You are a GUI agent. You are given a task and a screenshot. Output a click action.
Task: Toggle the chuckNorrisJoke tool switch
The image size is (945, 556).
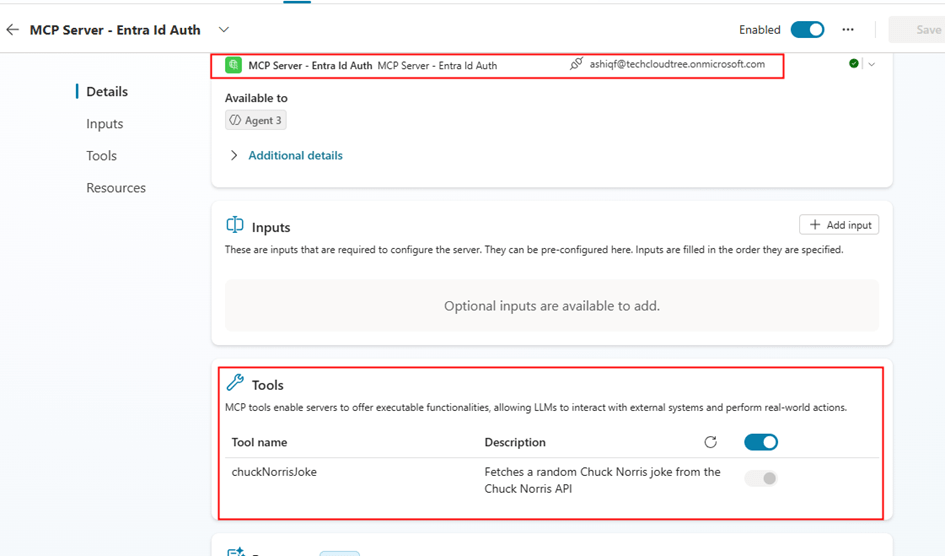point(761,479)
